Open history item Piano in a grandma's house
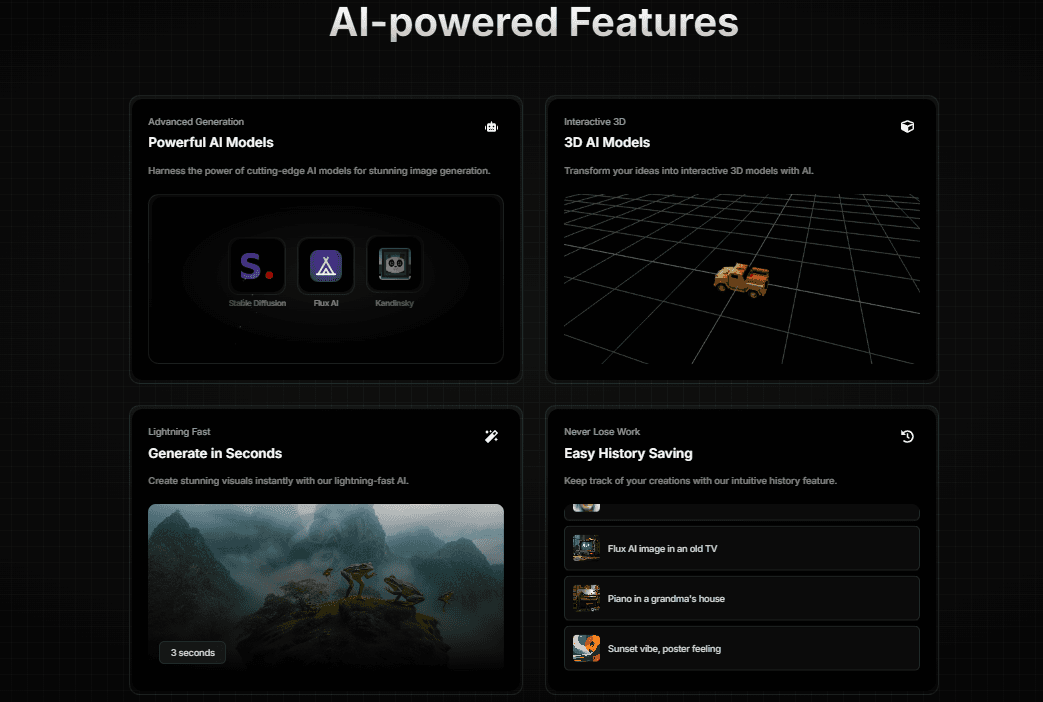 pos(742,598)
